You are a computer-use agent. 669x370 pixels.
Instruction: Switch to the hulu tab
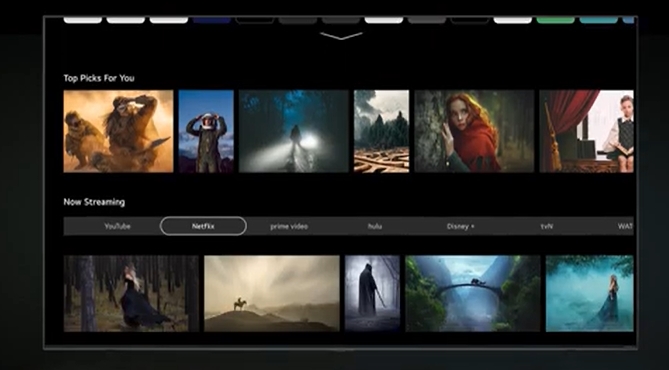375,226
